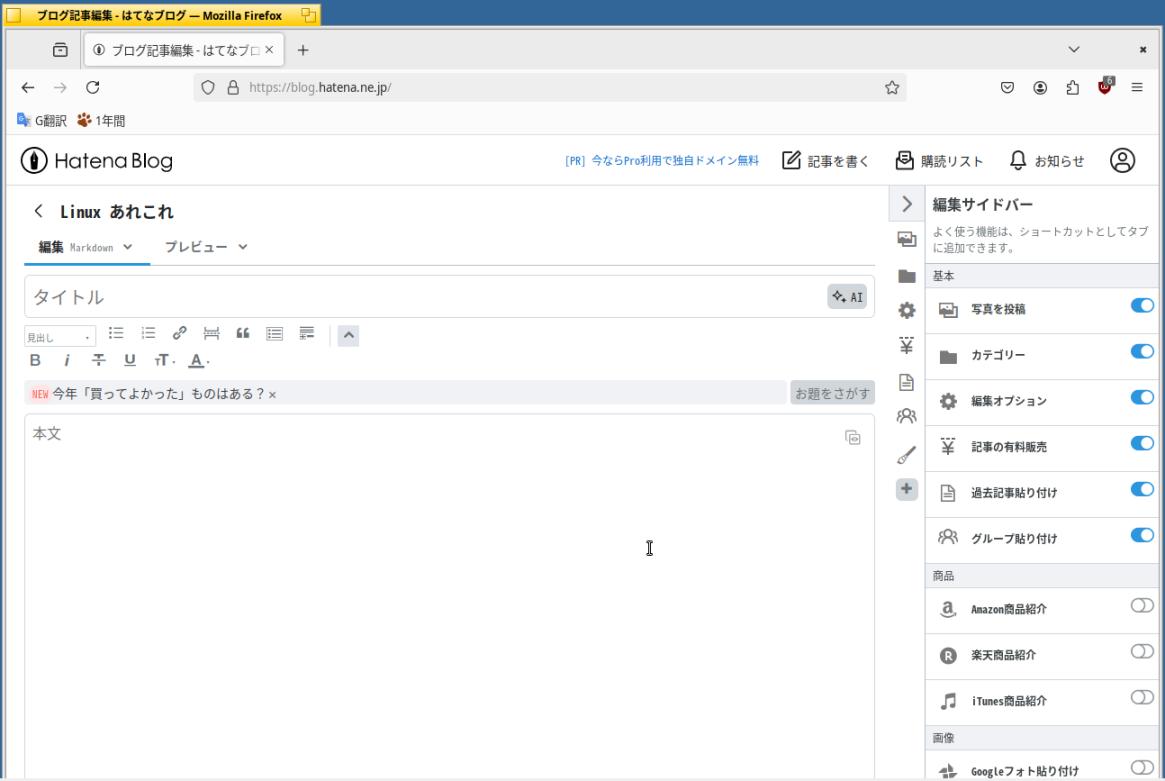Open the Hatena Blog account avatar
The width and height of the screenshot is (1165, 781).
point(1122,161)
